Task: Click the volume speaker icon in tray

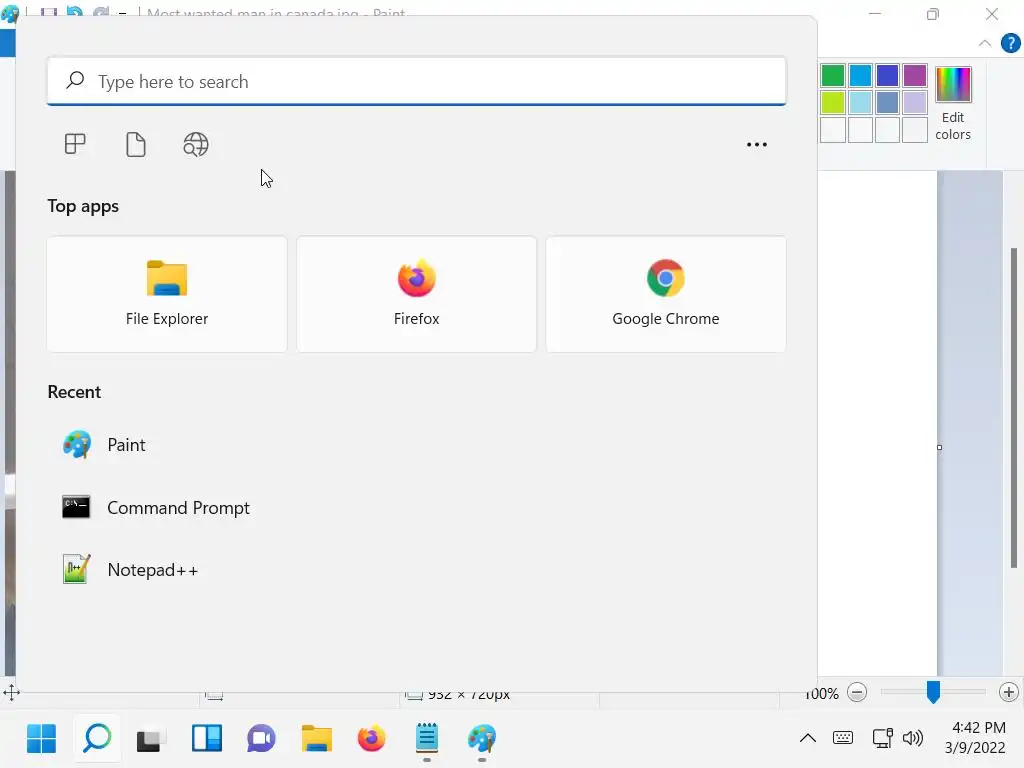Action: click(912, 739)
